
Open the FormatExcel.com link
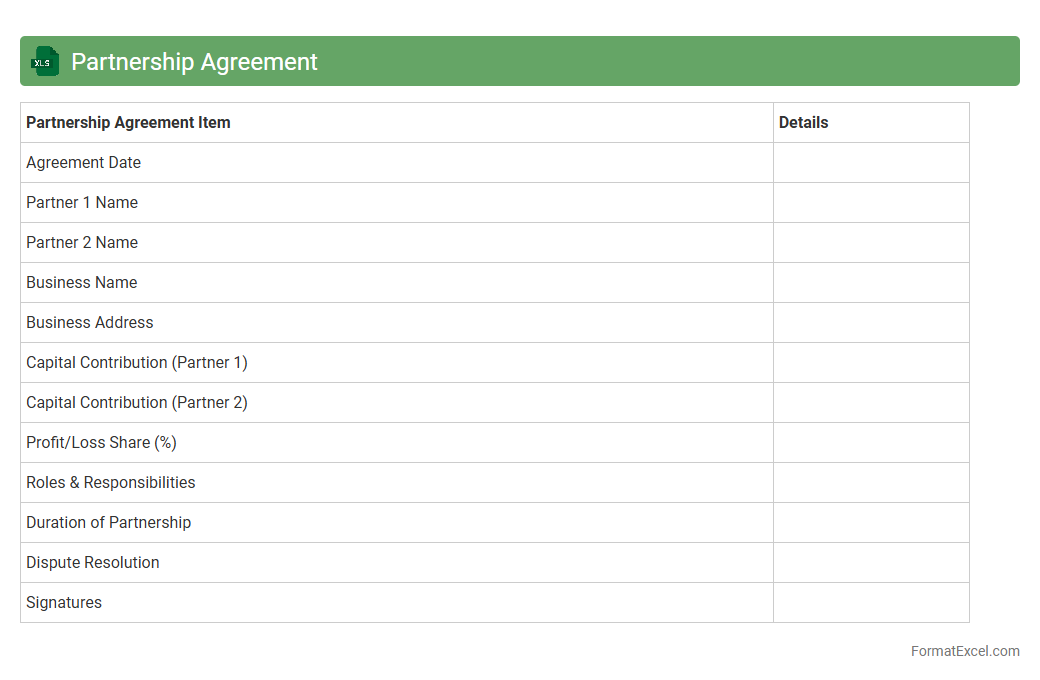click(964, 651)
